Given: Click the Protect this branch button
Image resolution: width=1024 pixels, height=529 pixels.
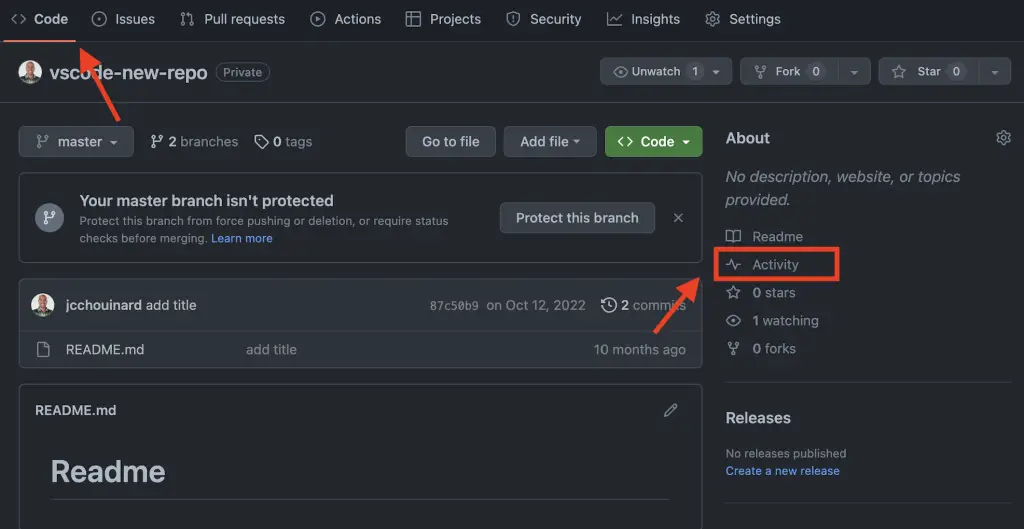Looking at the screenshot, I should [x=577, y=218].
